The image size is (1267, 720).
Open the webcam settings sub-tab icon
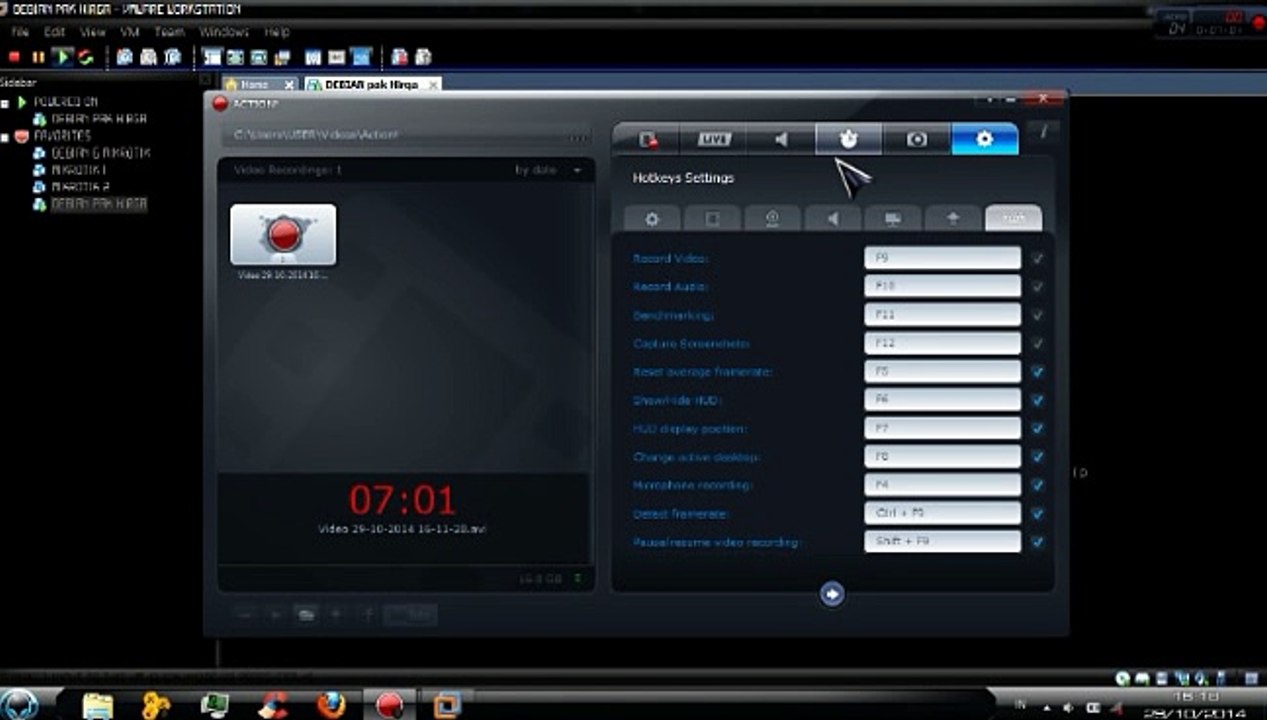772,218
